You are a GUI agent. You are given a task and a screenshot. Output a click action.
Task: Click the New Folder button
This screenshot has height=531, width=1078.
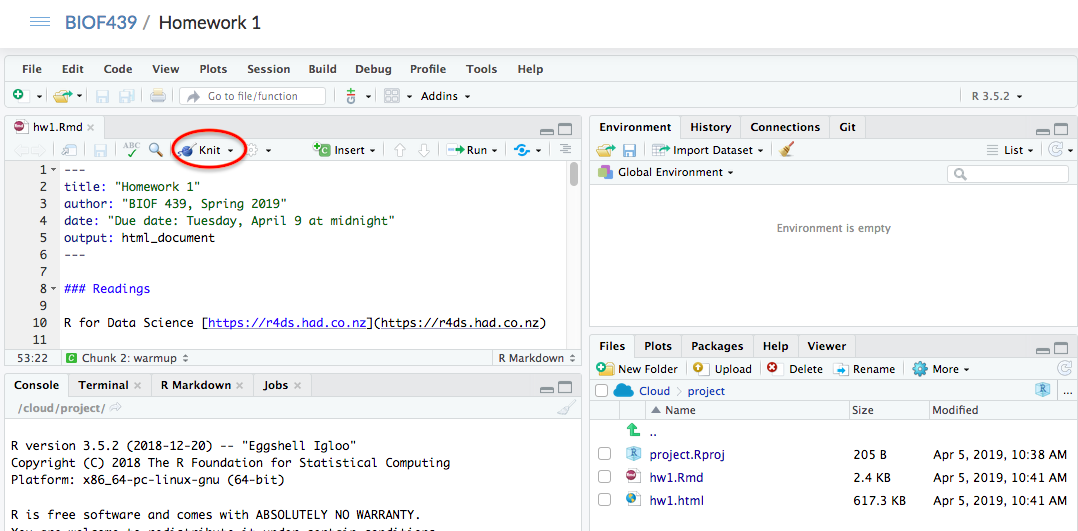point(637,369)
